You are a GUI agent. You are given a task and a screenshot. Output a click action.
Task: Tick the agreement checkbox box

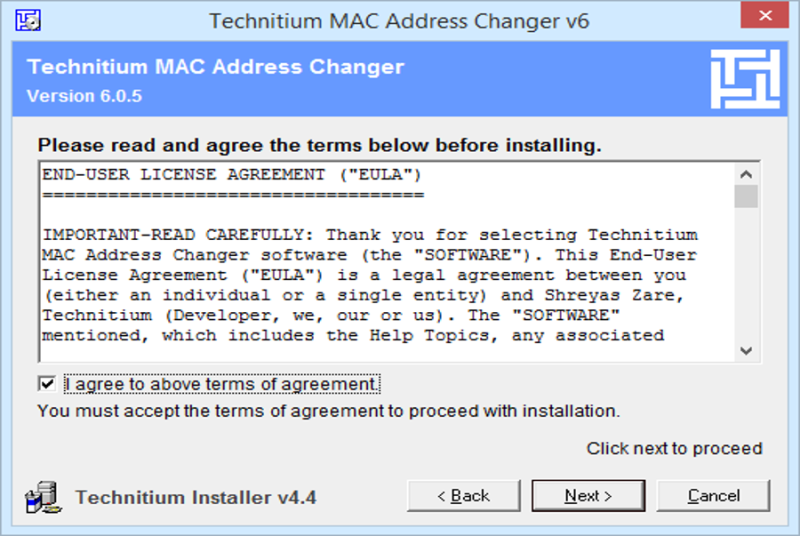click(47, 384)
